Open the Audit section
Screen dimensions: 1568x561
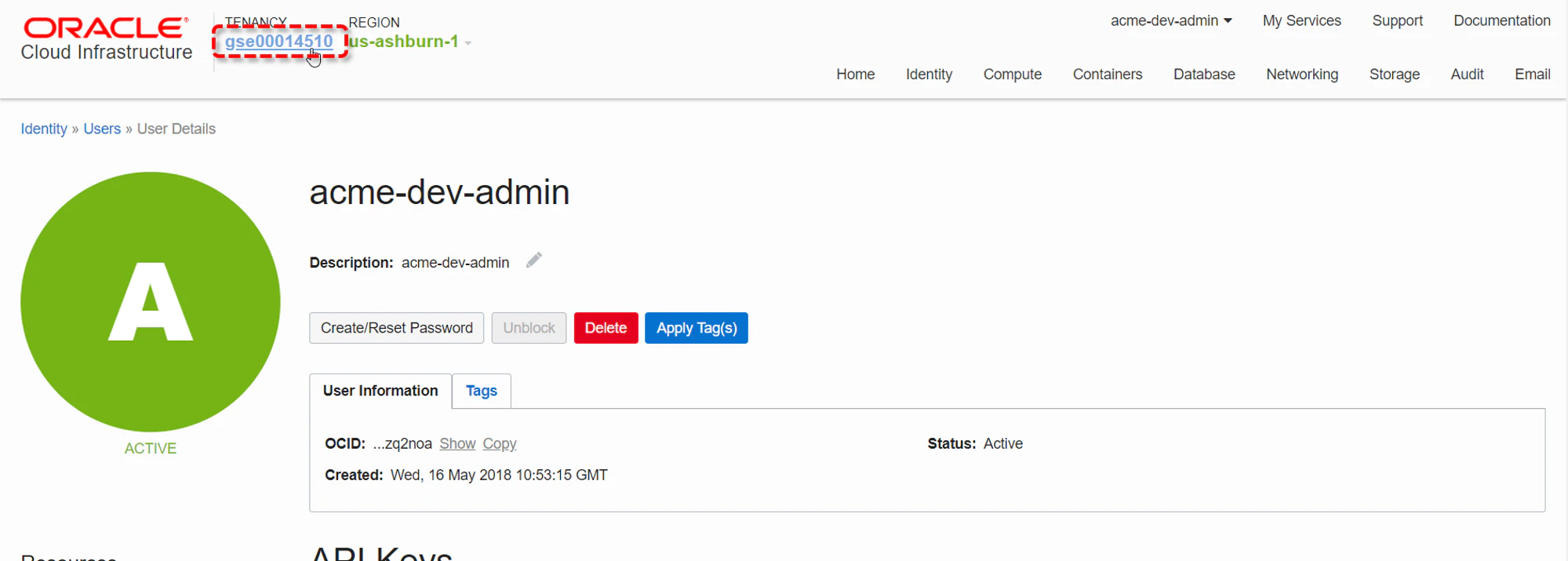[1467, 75]
